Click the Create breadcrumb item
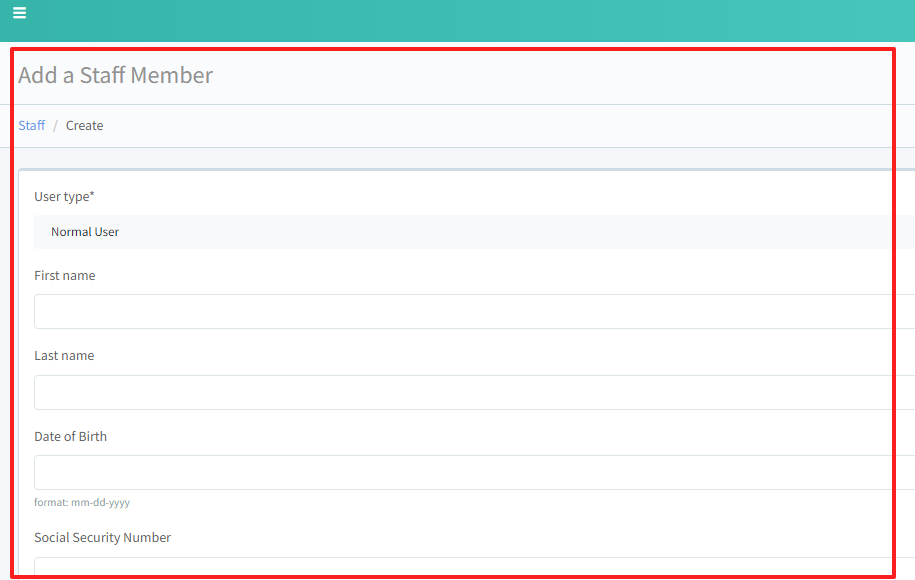This screenshot has width=915, height=580. pyautogui.click(x=84, y=126)
